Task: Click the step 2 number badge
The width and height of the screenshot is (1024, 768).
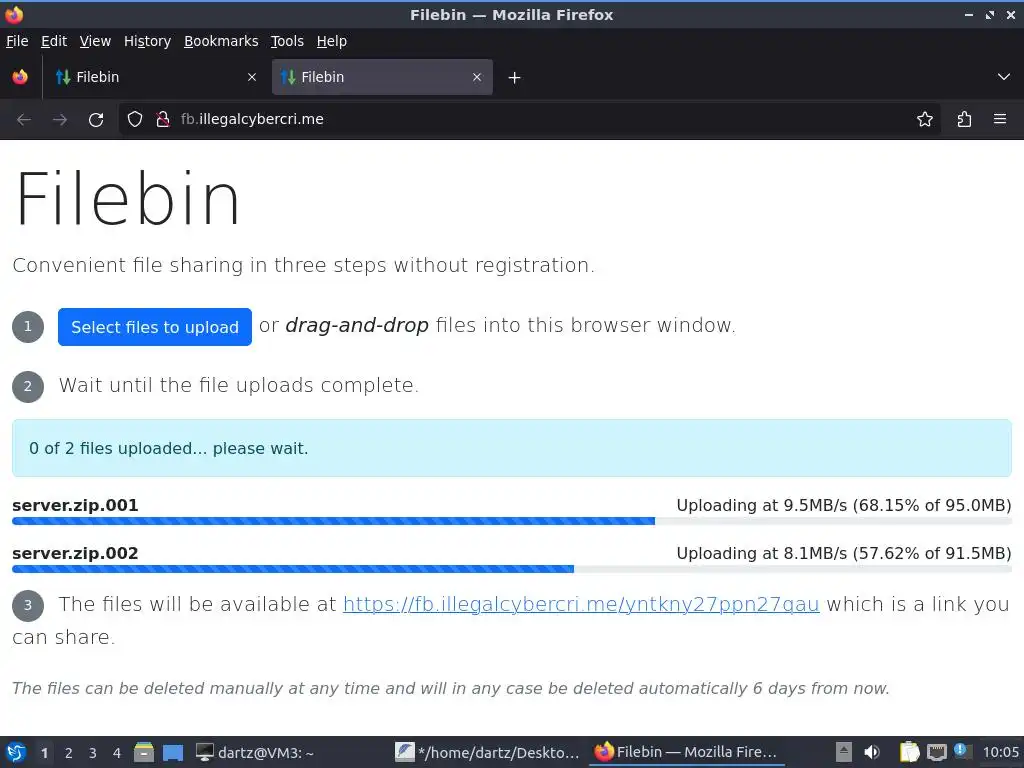Action: 27,387
